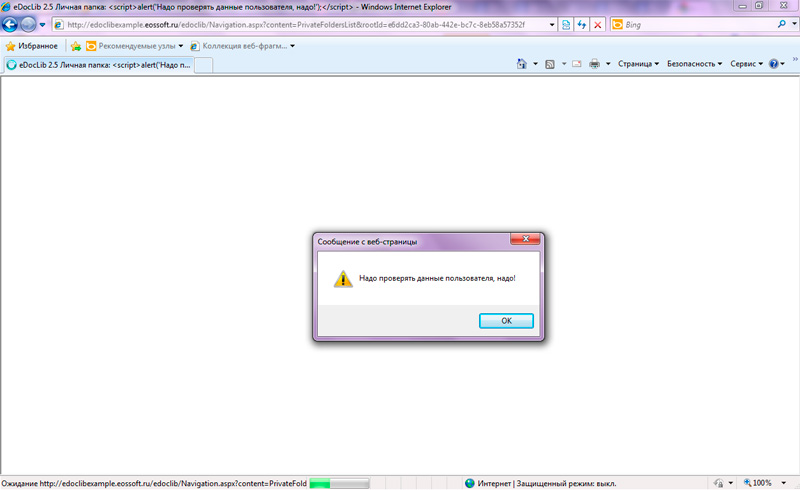Screen dimensions: 800x490
Task: Expand the Коллекция веб-фрагм... dropdown arrow
Action: 292,46
